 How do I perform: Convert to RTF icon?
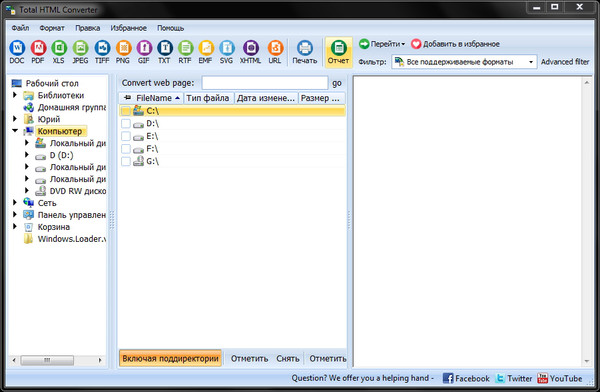(x=185, y=49)
